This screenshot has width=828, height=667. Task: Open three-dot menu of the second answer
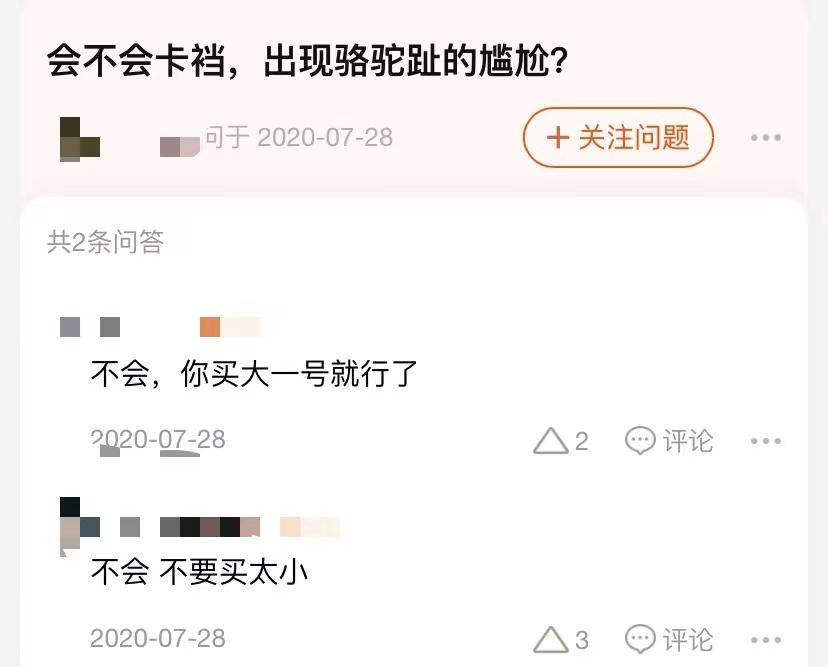click(x=766, y=640)
